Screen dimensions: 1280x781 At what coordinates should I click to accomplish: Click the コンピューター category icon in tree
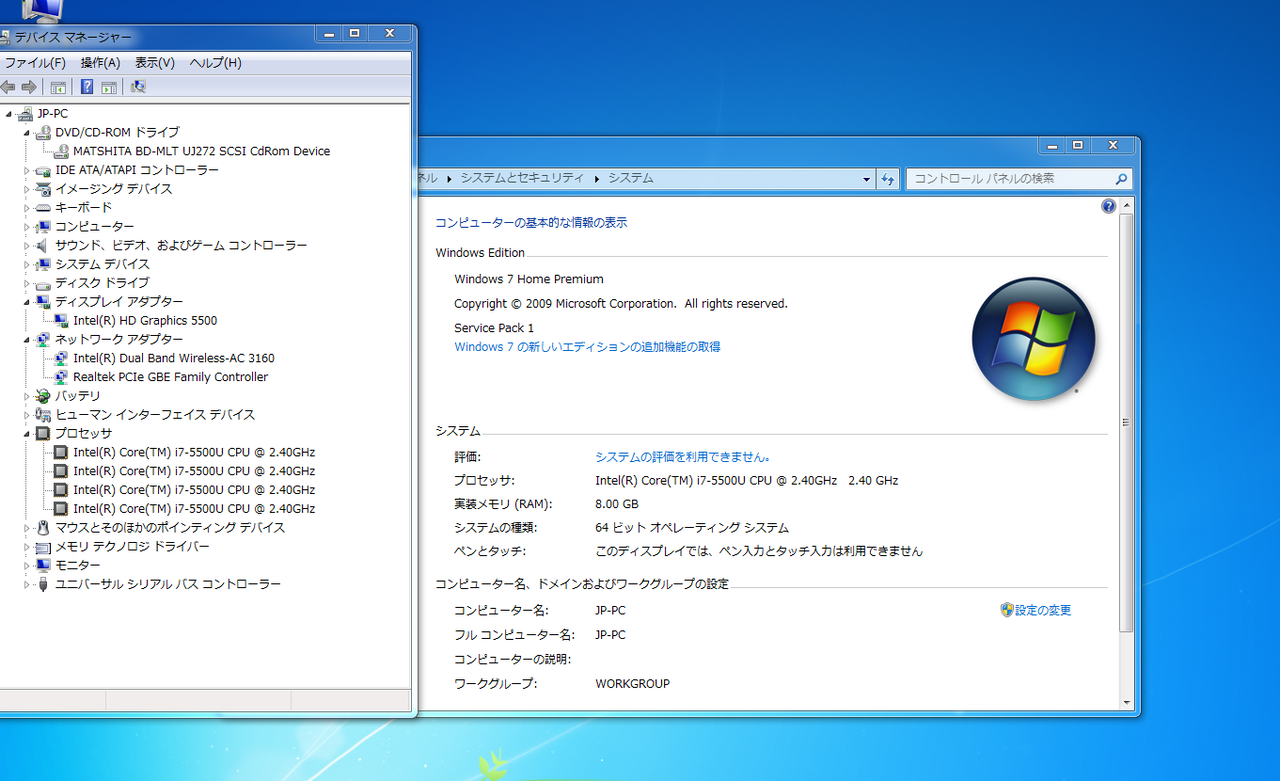pos(43,226)
